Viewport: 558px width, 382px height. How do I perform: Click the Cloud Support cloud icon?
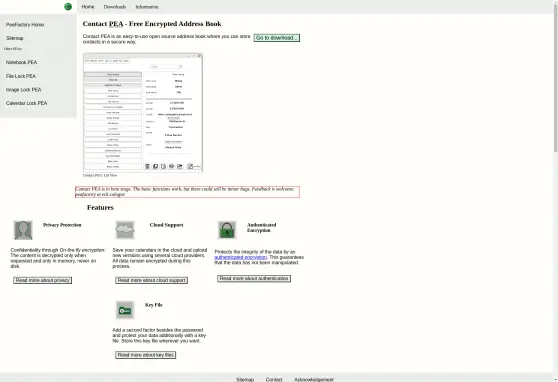[125, 230]
